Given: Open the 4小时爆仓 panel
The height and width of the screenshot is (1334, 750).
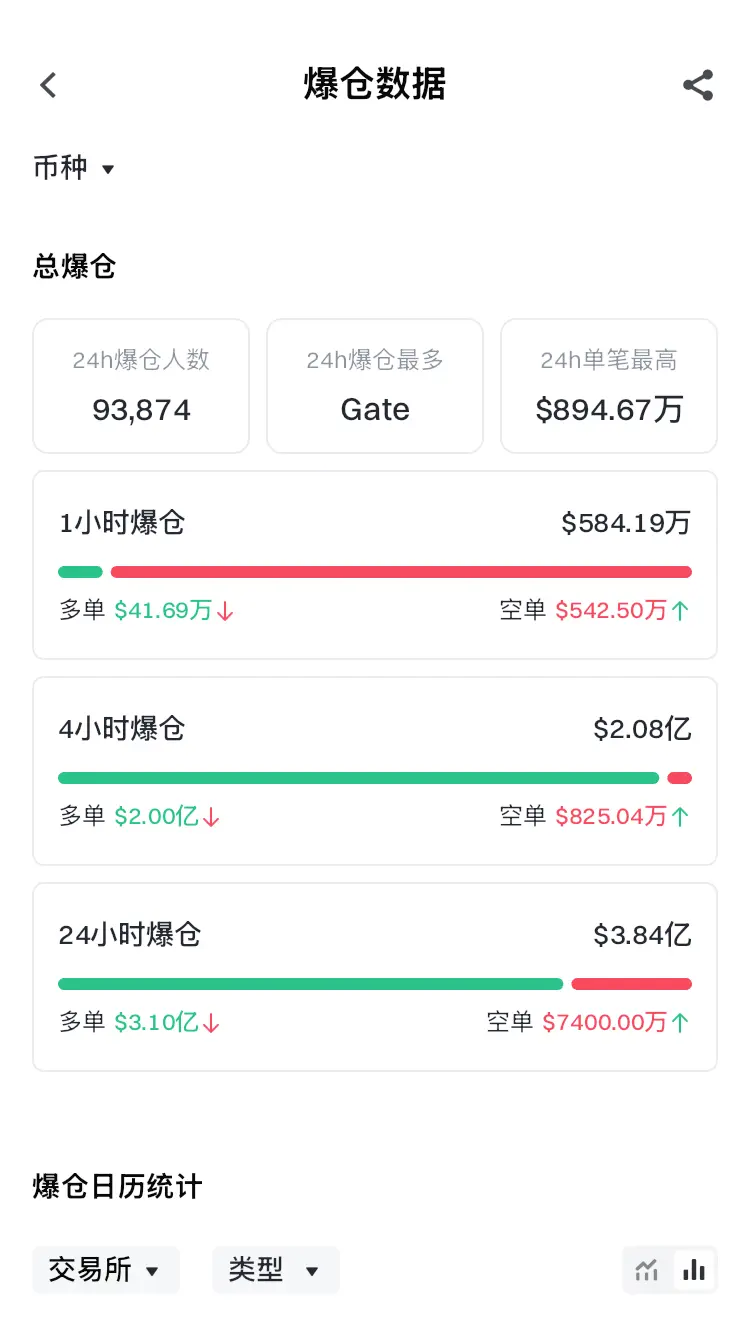Looking at the screenshot, I should 375,771.
